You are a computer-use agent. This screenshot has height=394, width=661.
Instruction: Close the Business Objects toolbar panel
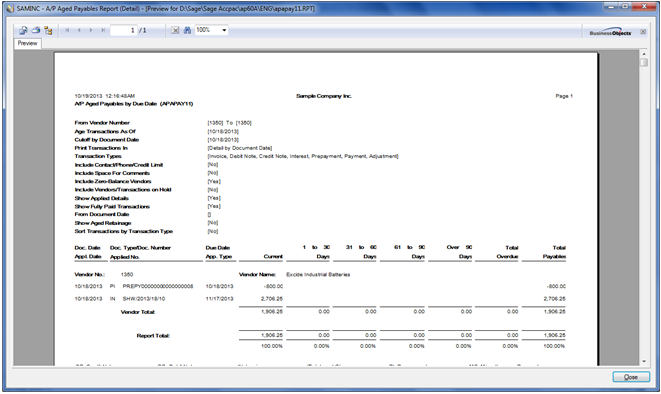[x=643, y=32]
